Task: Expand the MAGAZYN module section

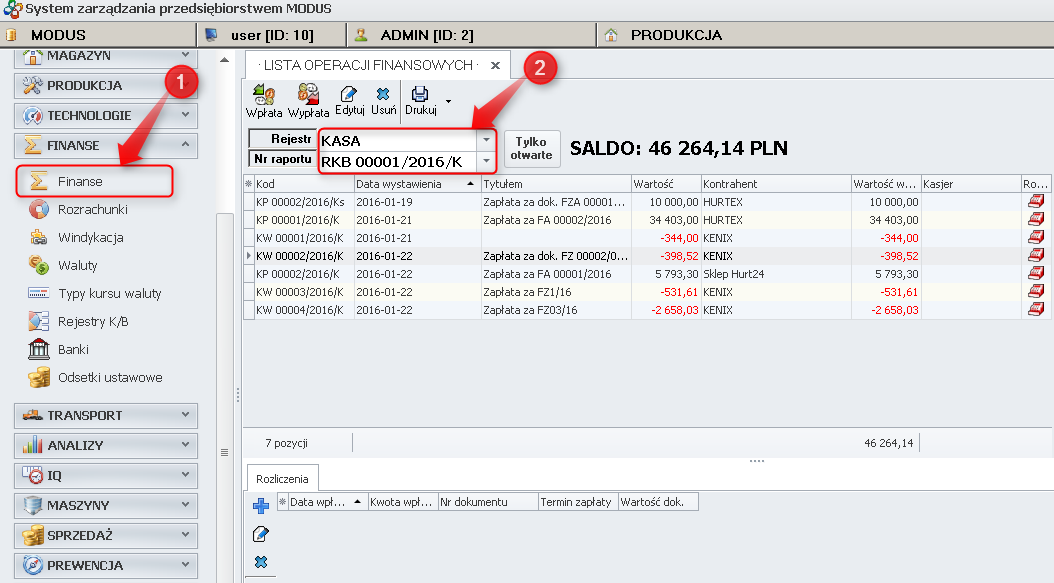Action: (x=106, y=57)
